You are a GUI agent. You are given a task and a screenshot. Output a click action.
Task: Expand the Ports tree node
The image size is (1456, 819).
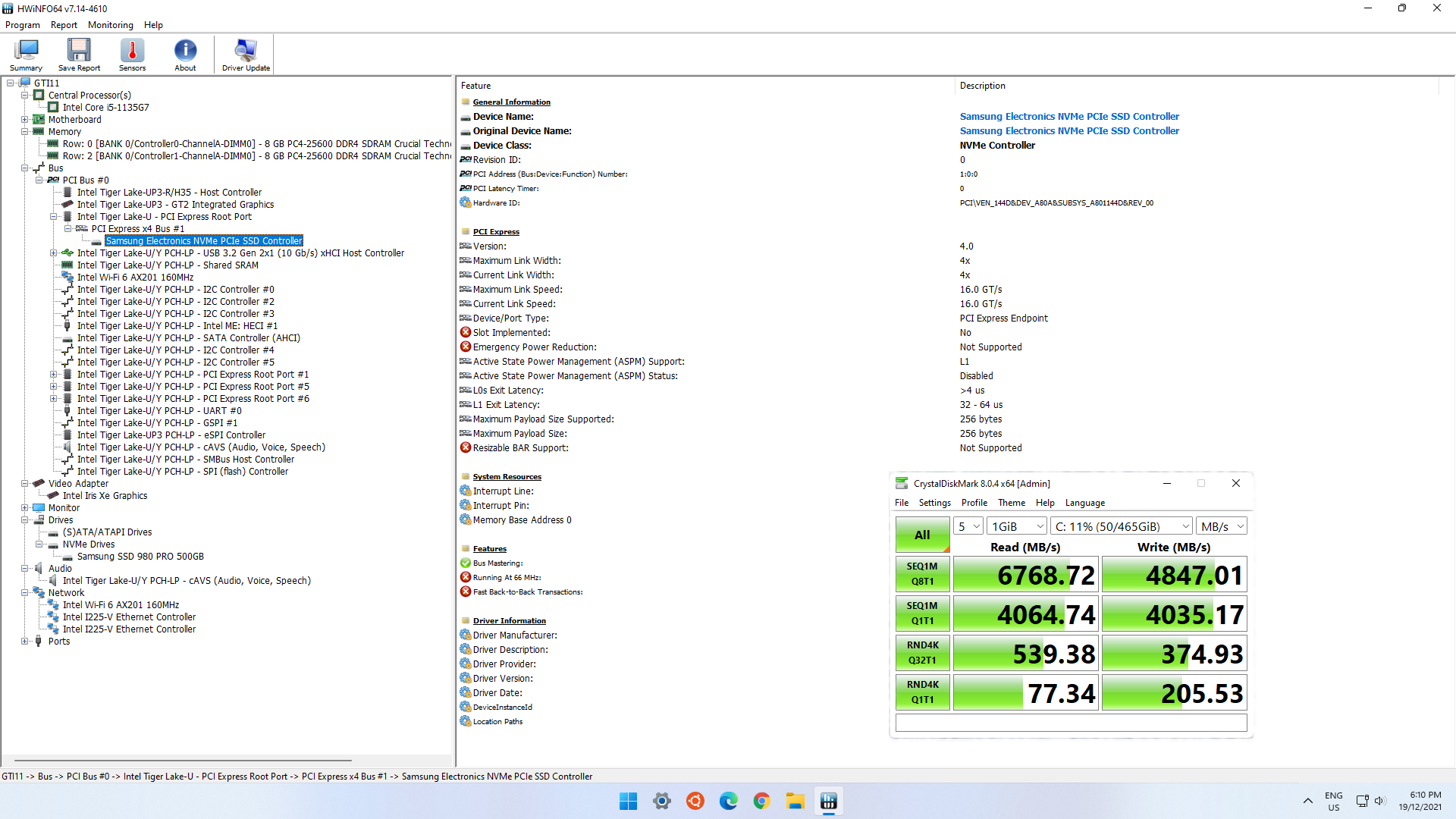(25, 642)
